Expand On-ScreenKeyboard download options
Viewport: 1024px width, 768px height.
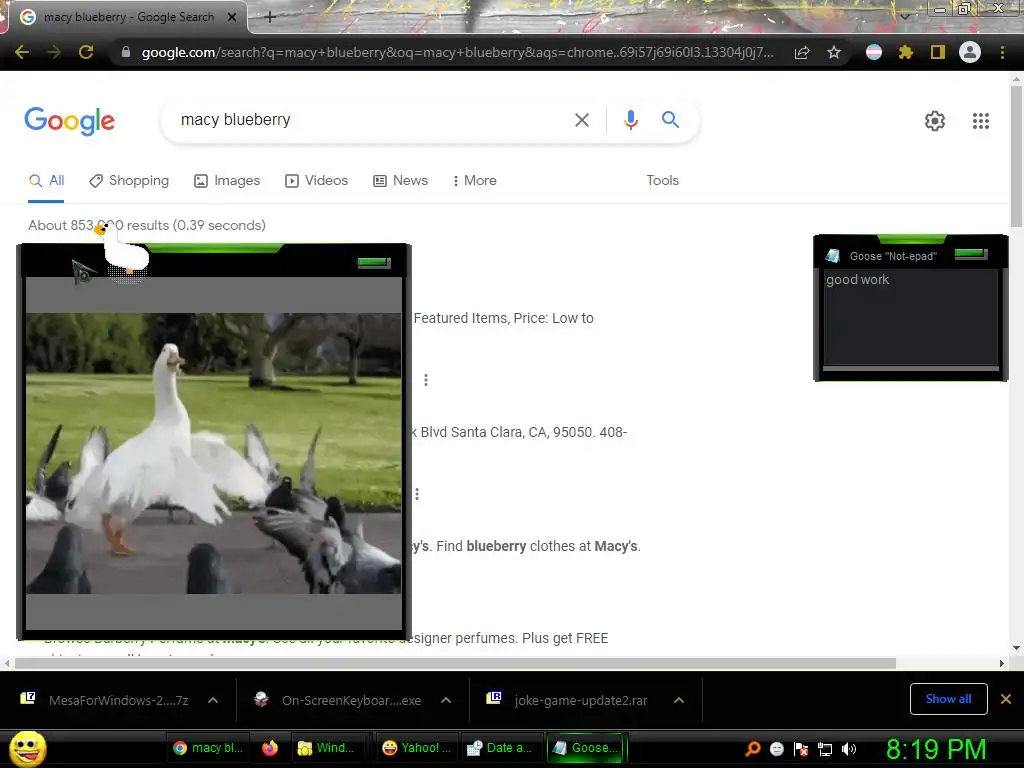point(446,701)
